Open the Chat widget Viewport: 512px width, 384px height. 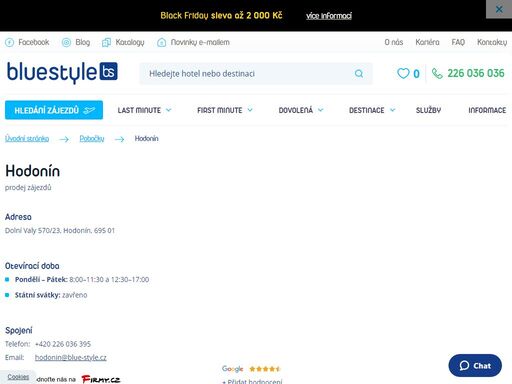(x=475, y=366)
